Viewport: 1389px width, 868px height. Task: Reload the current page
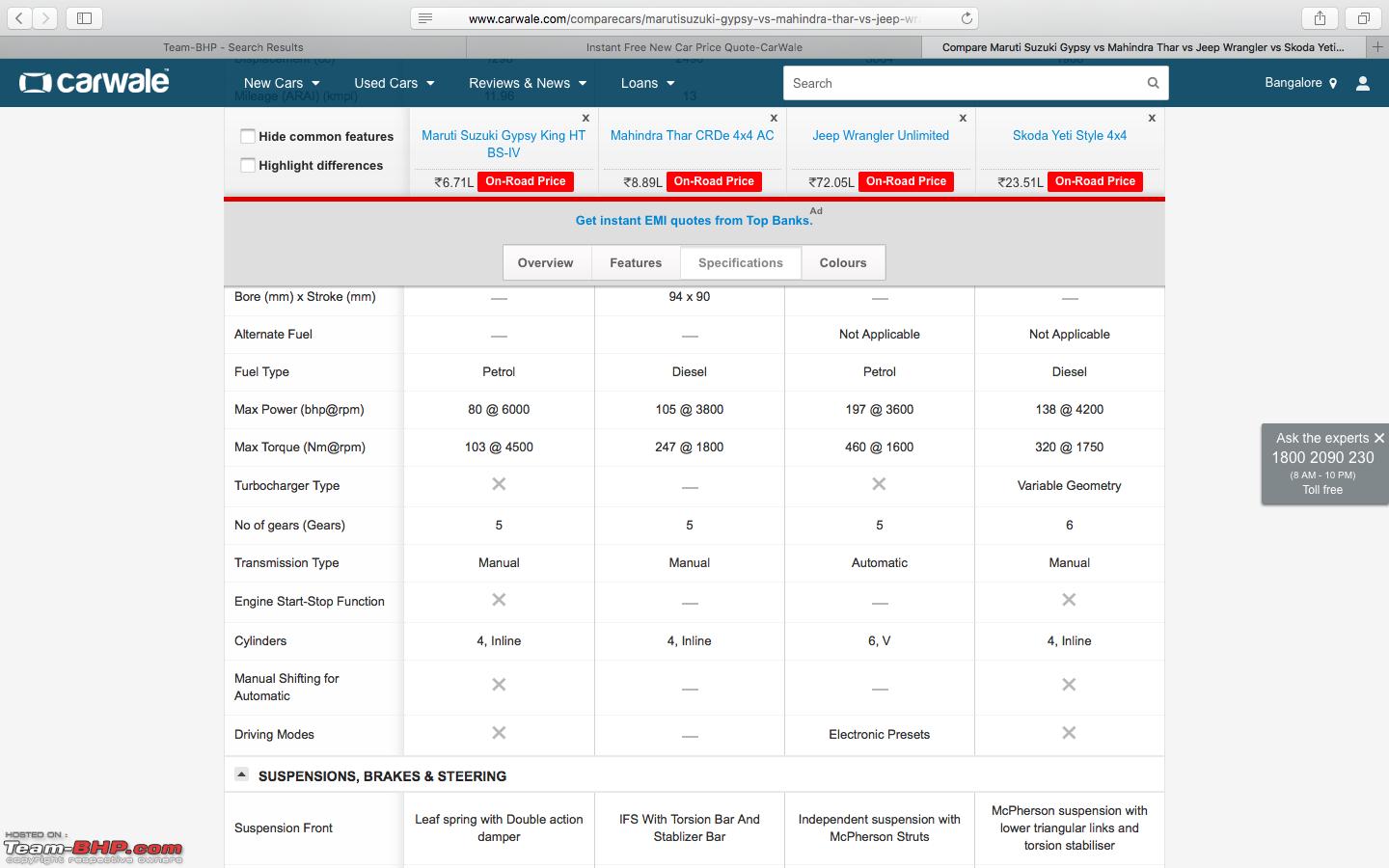[x=966, y=18]
